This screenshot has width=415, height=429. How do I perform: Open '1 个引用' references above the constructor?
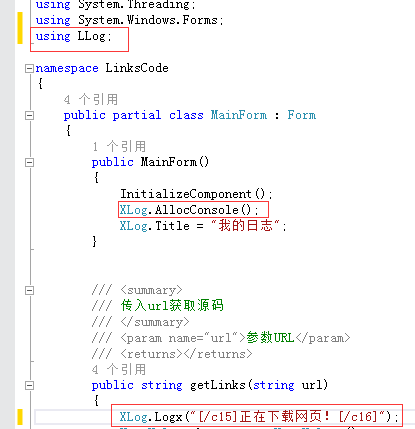[119, 146]
